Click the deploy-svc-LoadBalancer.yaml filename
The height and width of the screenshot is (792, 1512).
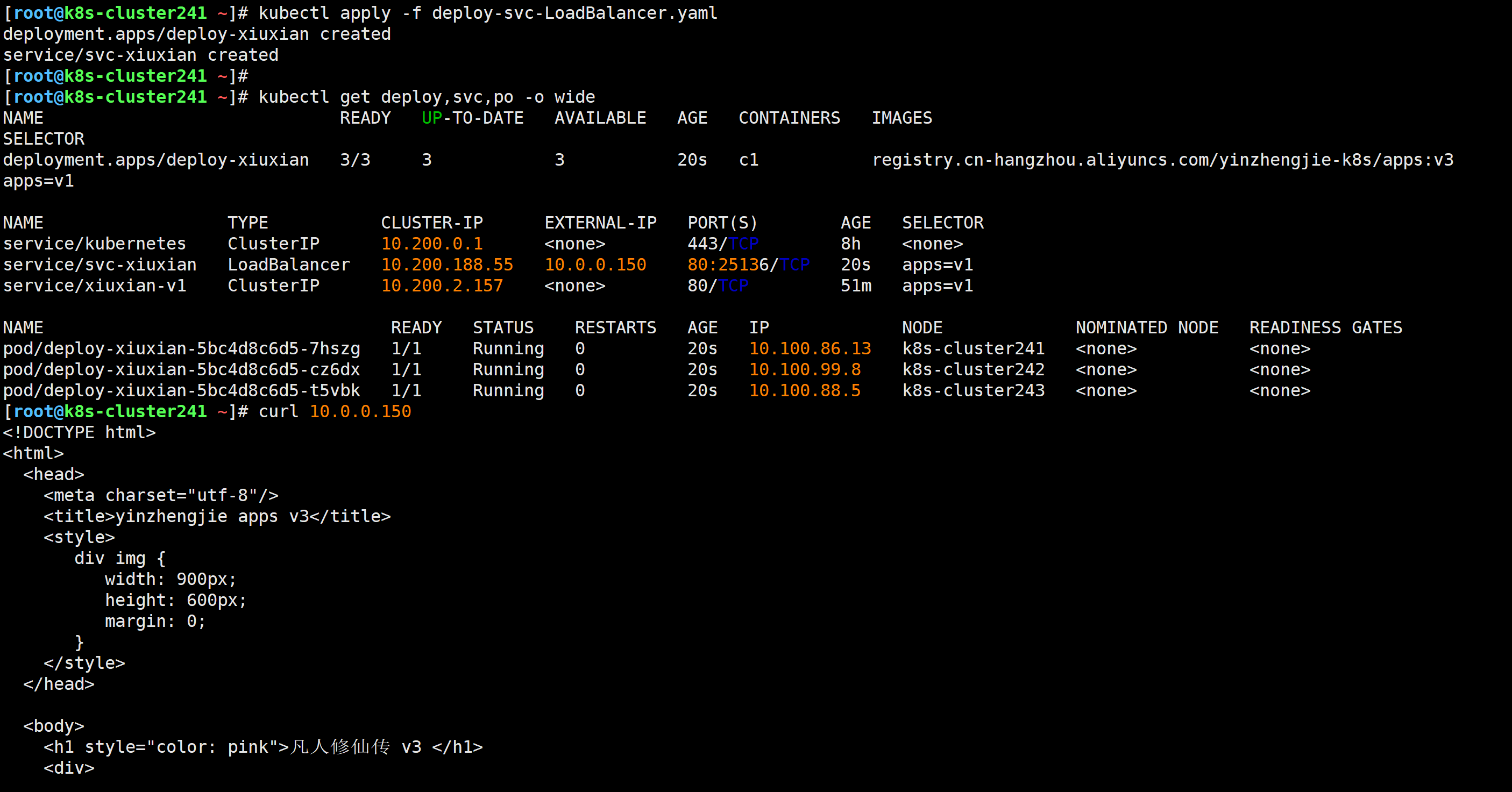[574, 13]
